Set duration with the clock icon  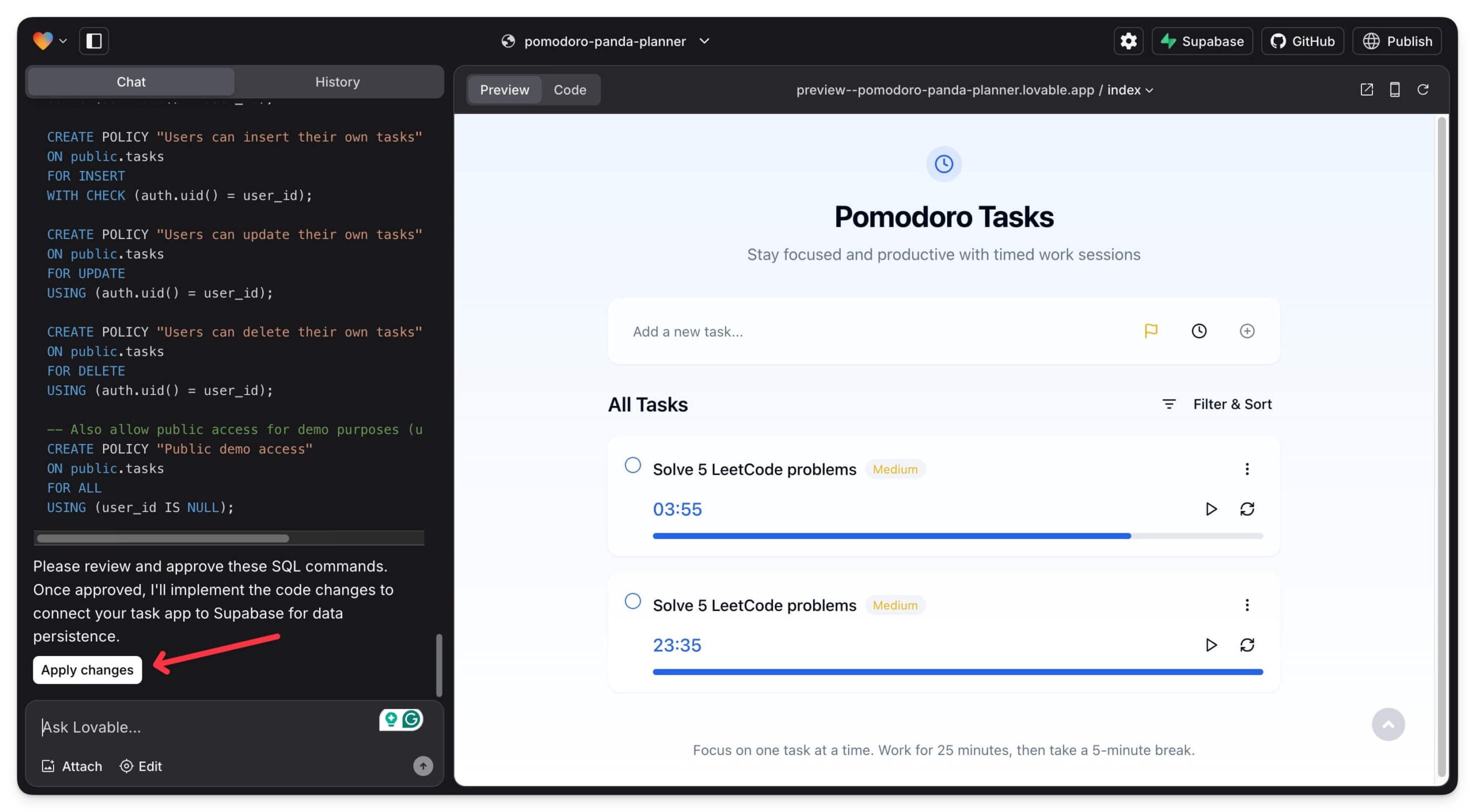pyautogui.click(x=1199, y=331)
